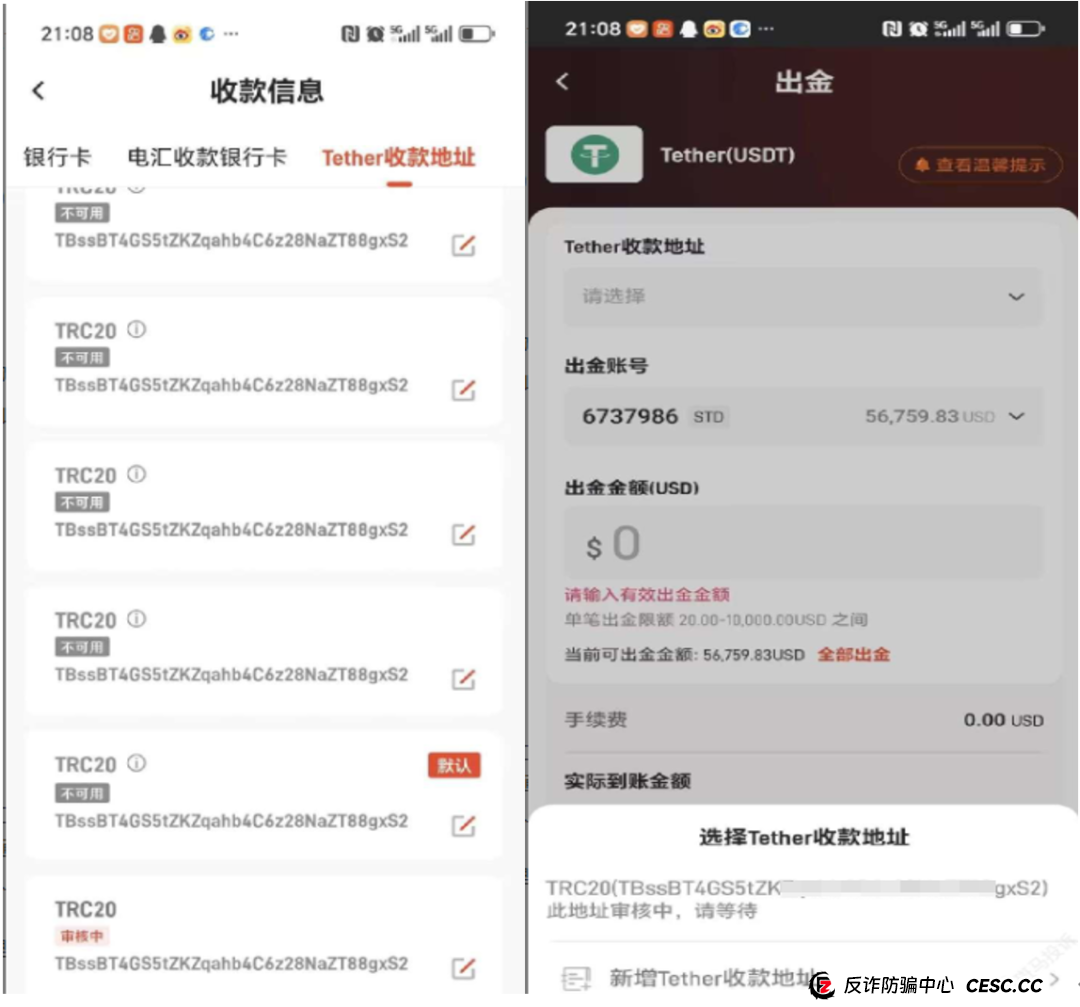Click the Tether(USDT) coin logo
This screenshot has height=1007, width=1080.
coord(594,155)
